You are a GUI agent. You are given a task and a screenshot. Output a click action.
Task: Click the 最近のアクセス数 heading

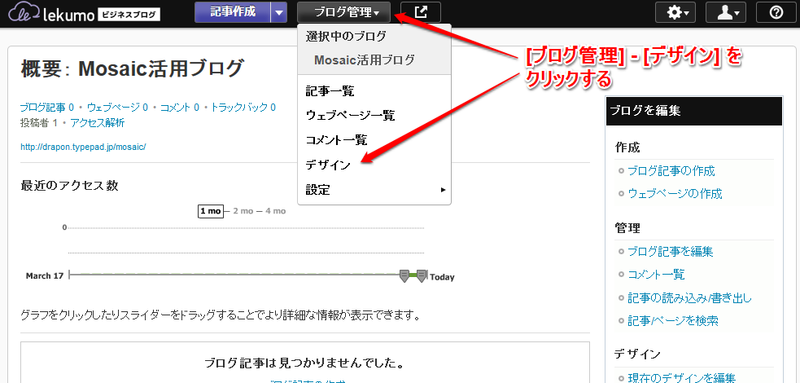coord(69,186)
